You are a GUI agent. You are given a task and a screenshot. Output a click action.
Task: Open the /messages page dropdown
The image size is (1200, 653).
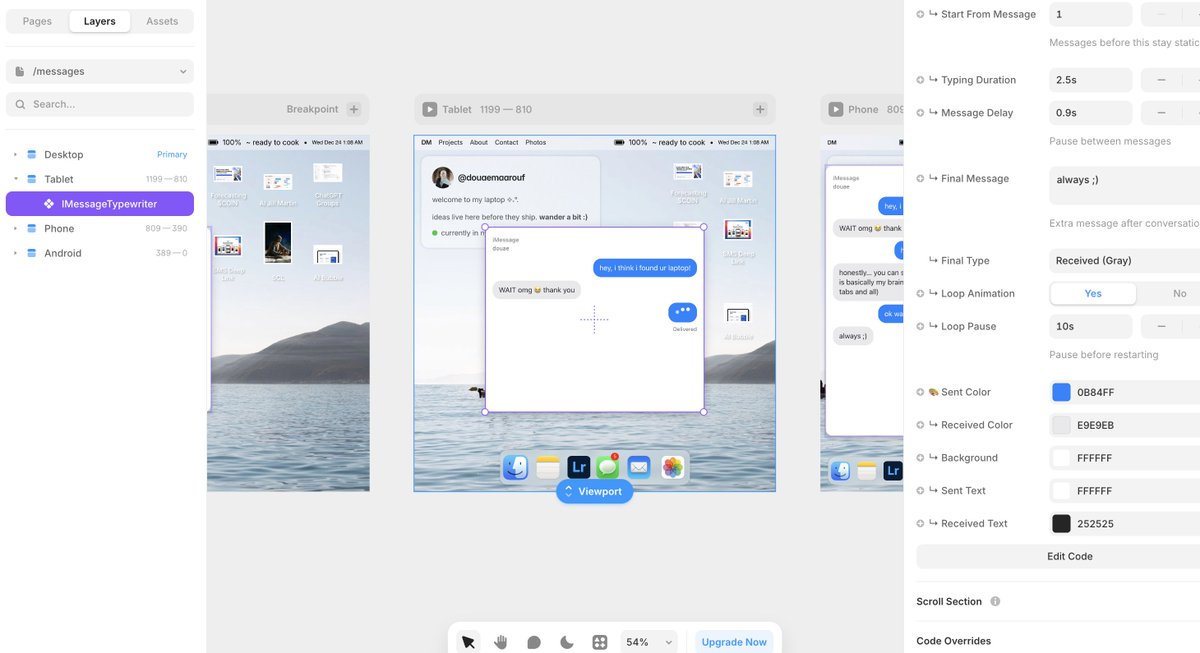click(x=100, y=71)
